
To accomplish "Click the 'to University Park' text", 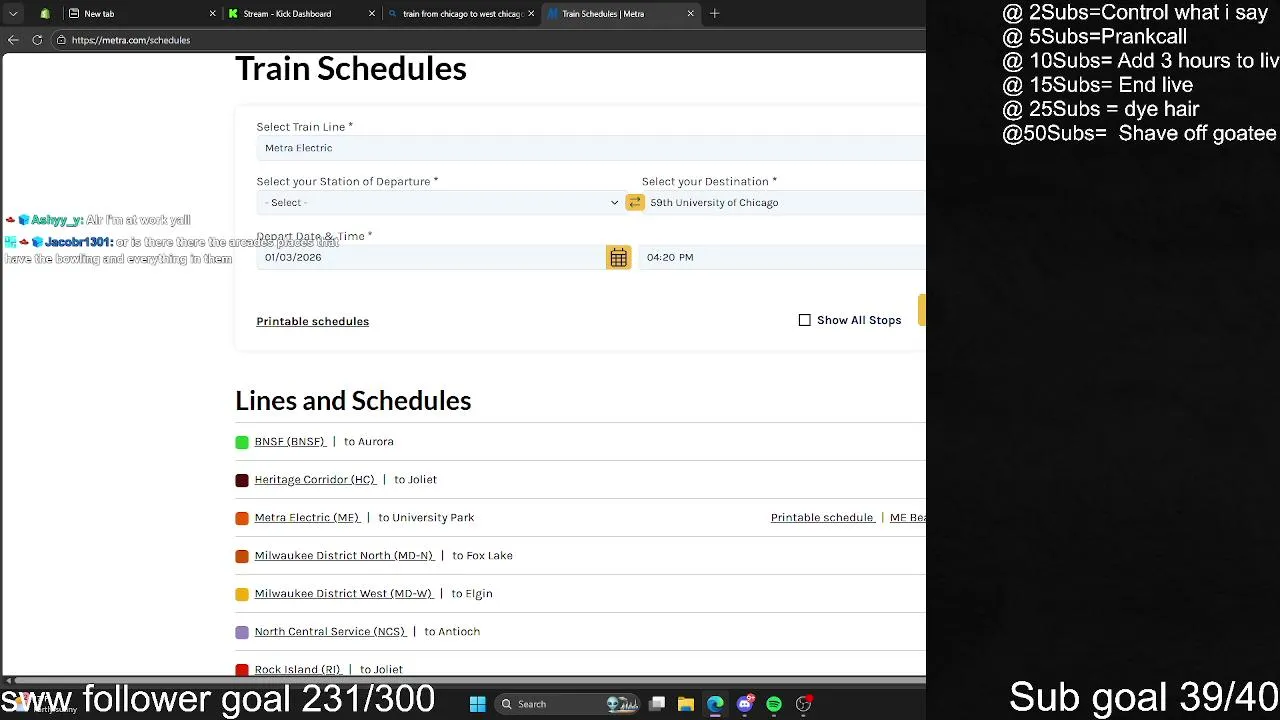I will click(426, 517).
